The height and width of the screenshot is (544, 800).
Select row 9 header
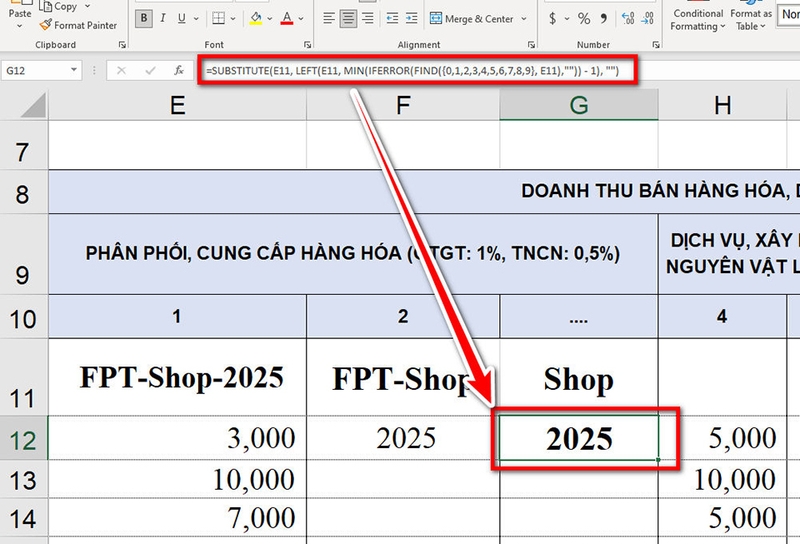tap(23, 254)
